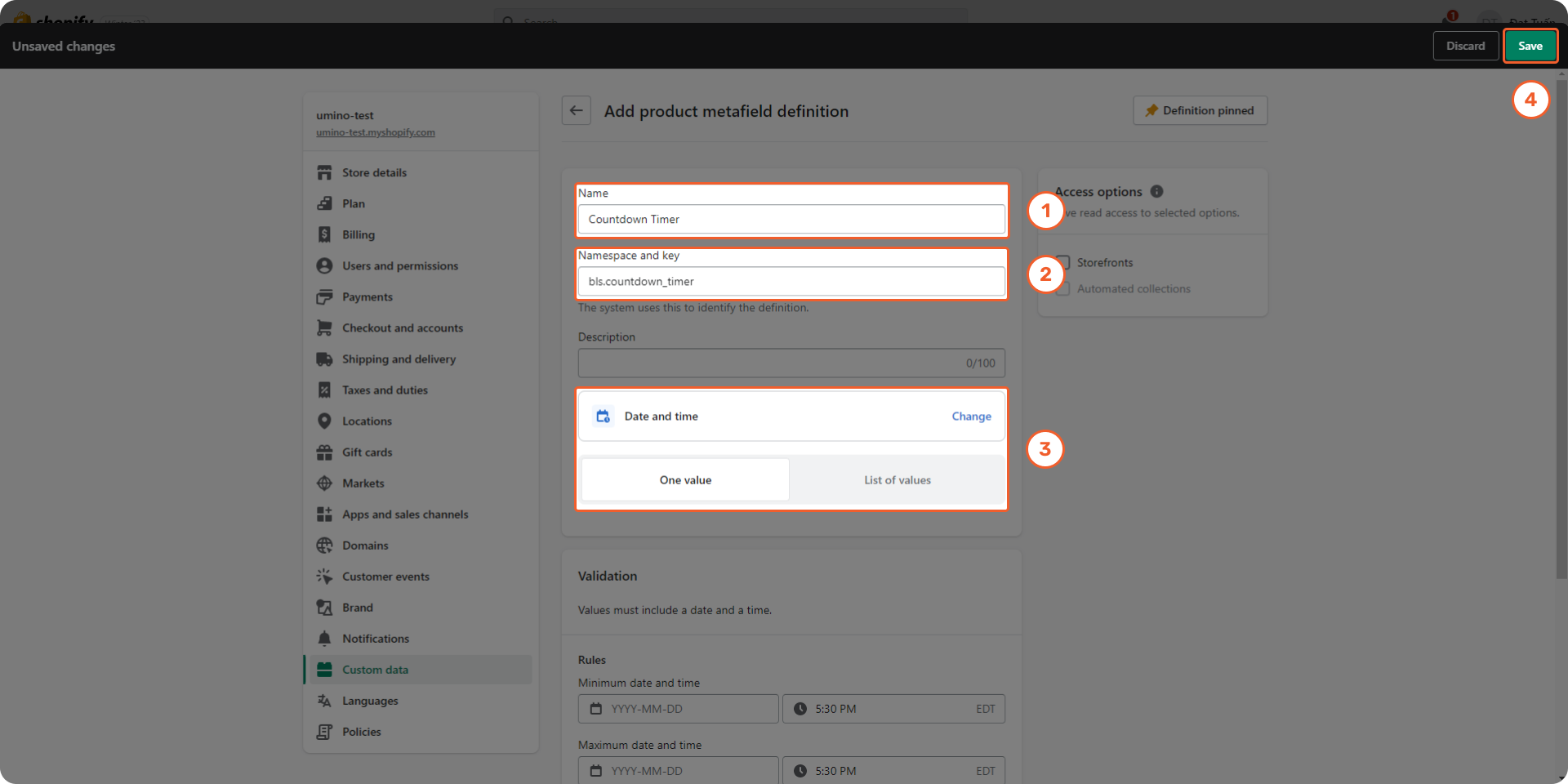Open the minimum date picker field
Image resolution: width=1568 pixels, height=784 pixels.
click(678, 709)
